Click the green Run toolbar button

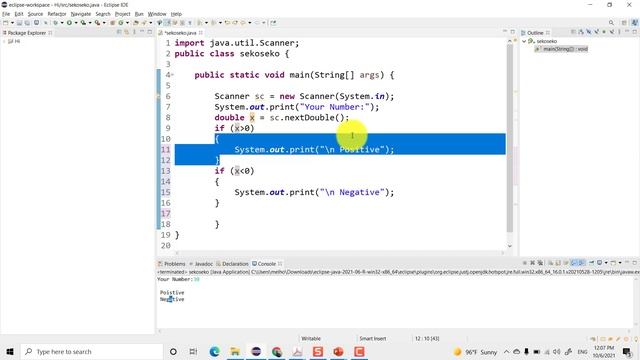(69, 23)
